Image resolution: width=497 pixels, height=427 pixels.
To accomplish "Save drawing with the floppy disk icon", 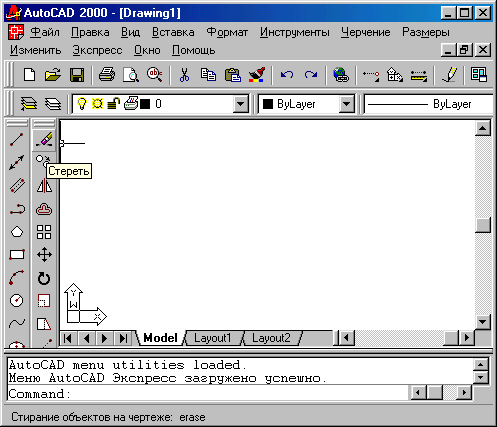I will (x=77, y=75).
